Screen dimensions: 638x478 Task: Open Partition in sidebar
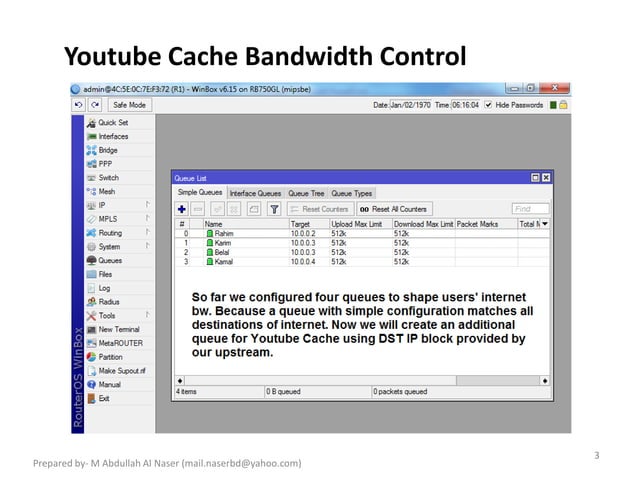(x=119, y=357)
